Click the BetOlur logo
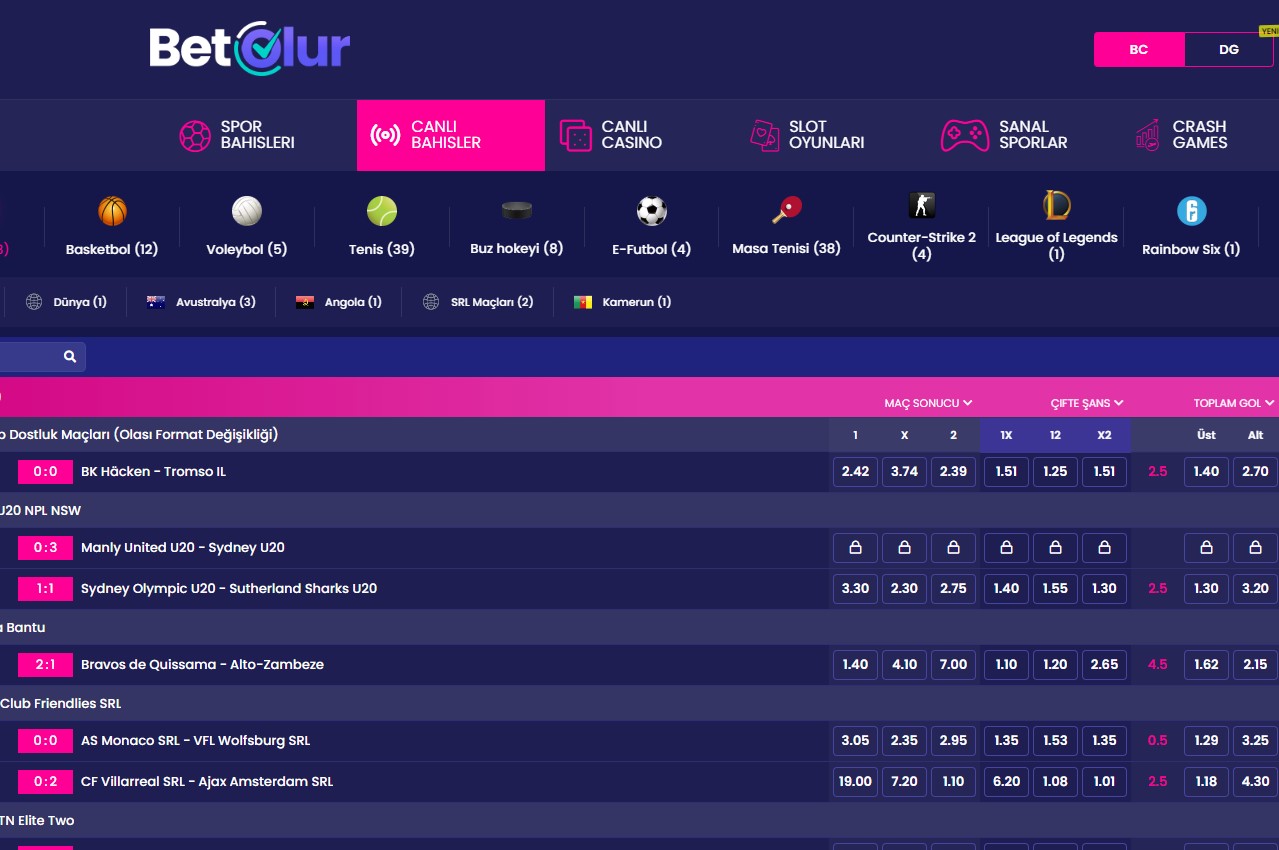The image size is (1279, 850). click(250, 48)
